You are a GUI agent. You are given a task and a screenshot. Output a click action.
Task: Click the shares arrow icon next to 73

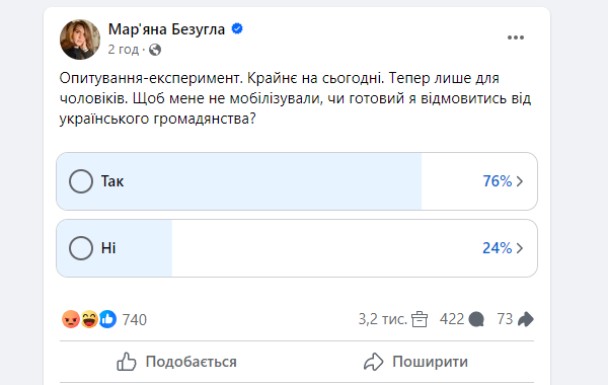pyautogui.click(x=525, y=319)
